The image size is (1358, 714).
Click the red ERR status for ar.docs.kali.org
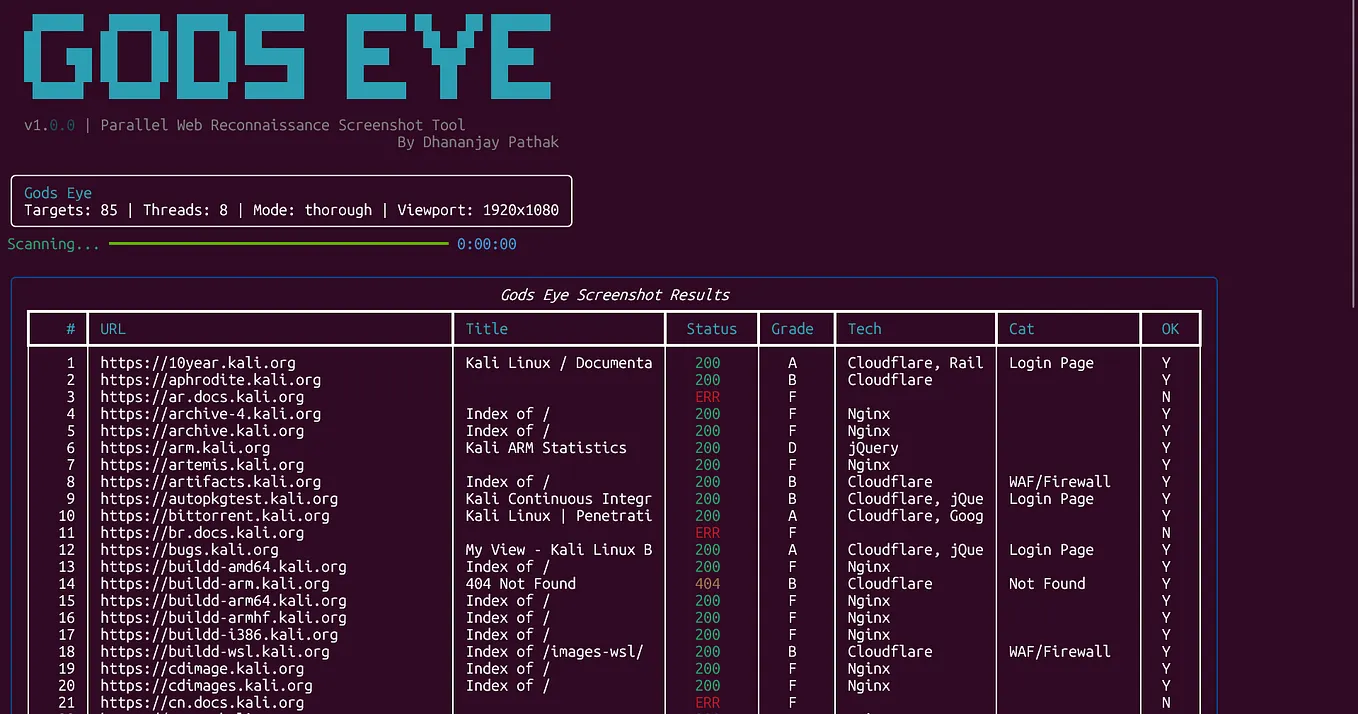[708, 397]
